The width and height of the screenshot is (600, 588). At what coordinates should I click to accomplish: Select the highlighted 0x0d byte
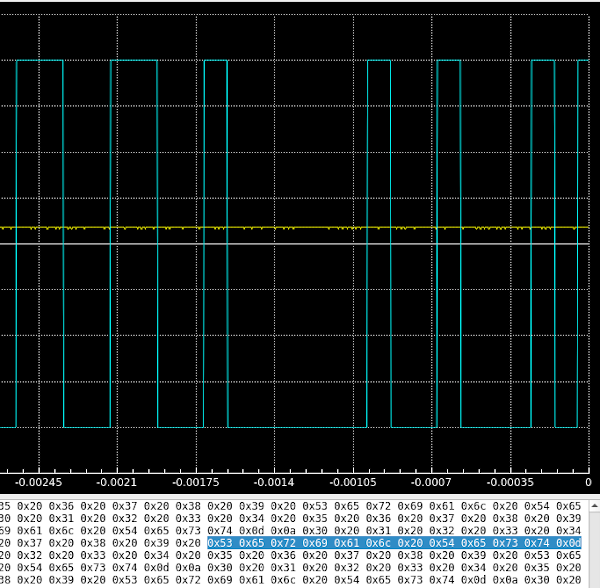tap(569, 543)
